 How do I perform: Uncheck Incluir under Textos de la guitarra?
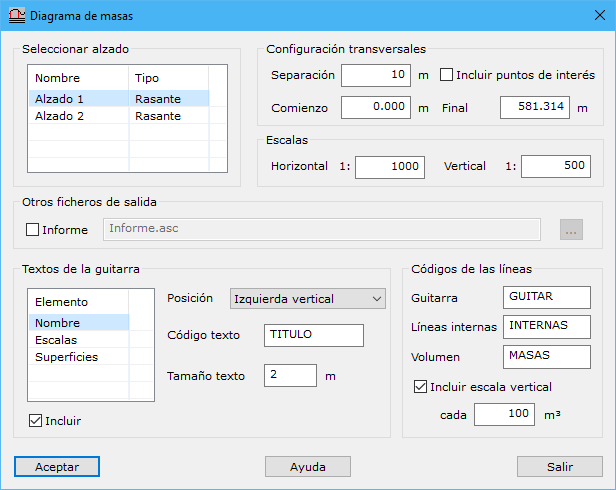click(35, 420)
